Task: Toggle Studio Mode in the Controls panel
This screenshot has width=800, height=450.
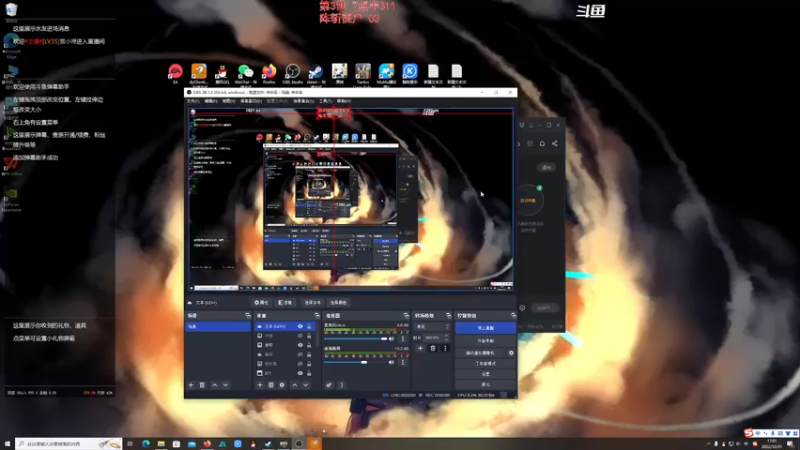Action: (485, 364)
